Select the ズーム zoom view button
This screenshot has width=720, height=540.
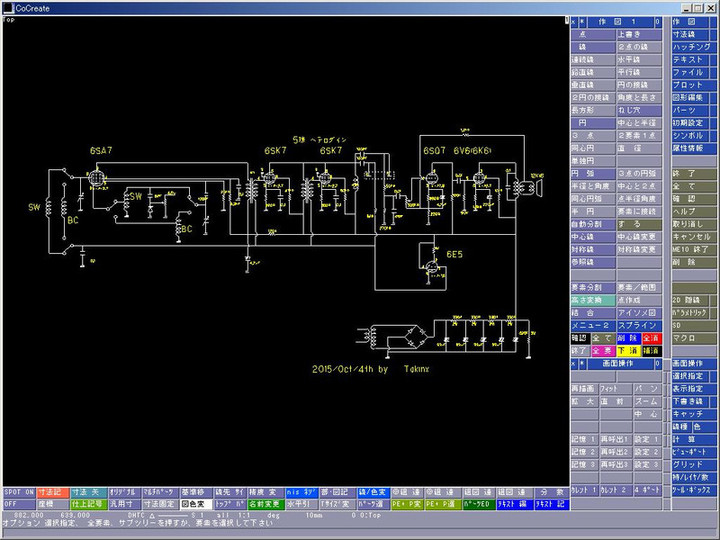[647, 399]
